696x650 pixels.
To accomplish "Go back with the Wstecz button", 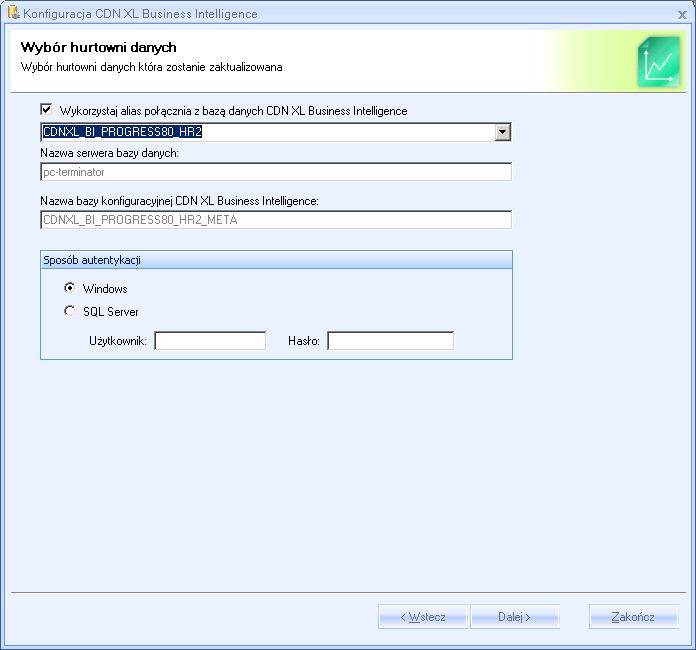I will [x=423, y=617].
